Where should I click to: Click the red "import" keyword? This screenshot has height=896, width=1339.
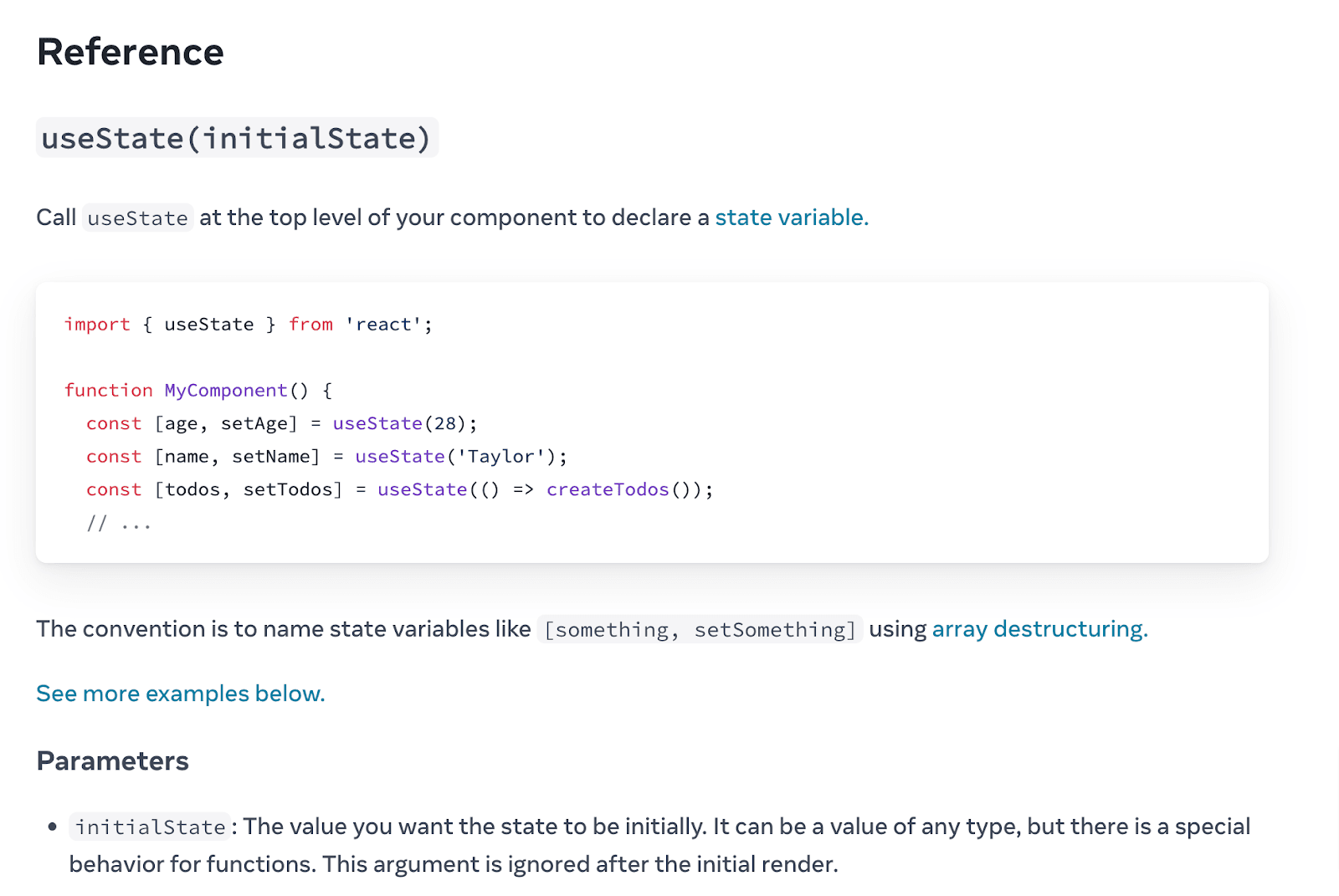coord(97,325)
